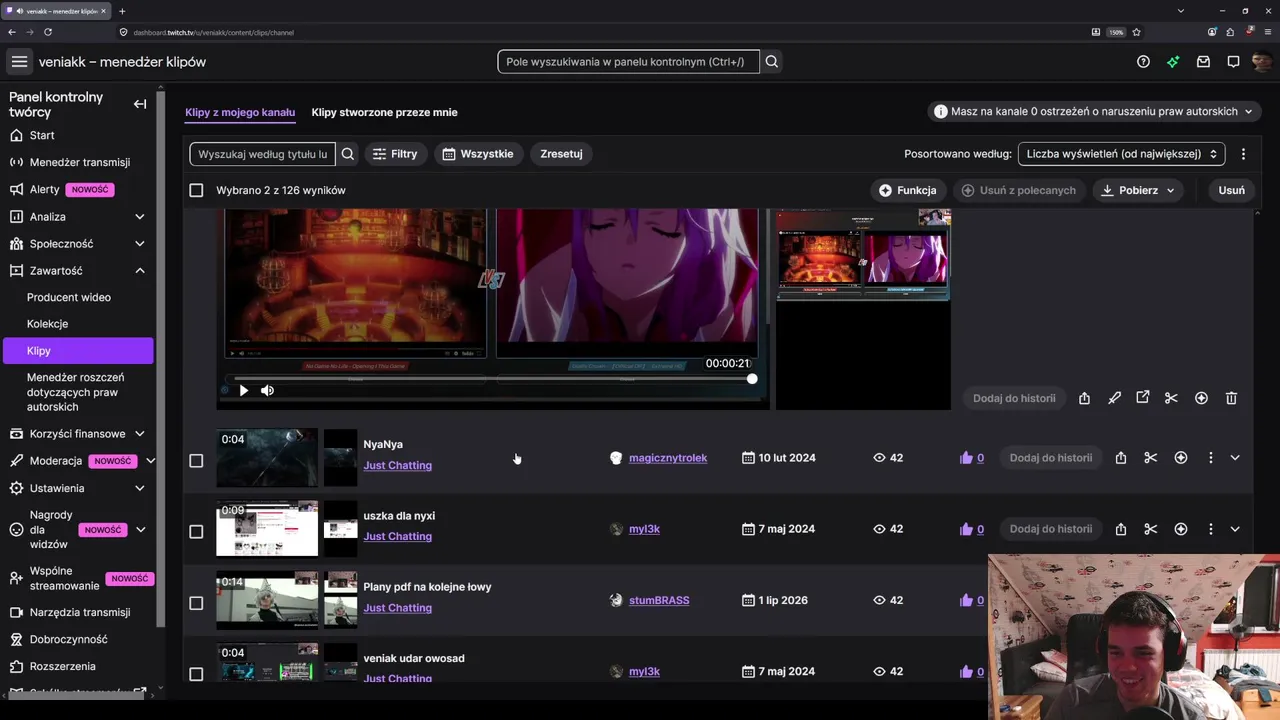Expand the copyright warnings notice dropdown
The height and width of the screenshot is (720, 1280).
(1094, 112)
